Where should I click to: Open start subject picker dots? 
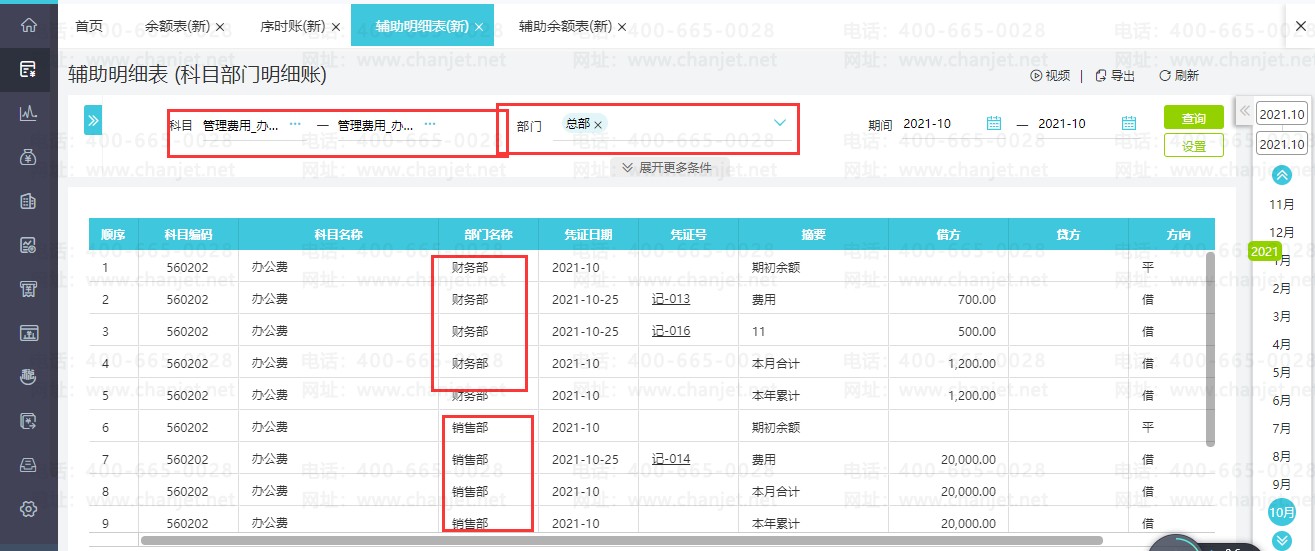(295, 125)
